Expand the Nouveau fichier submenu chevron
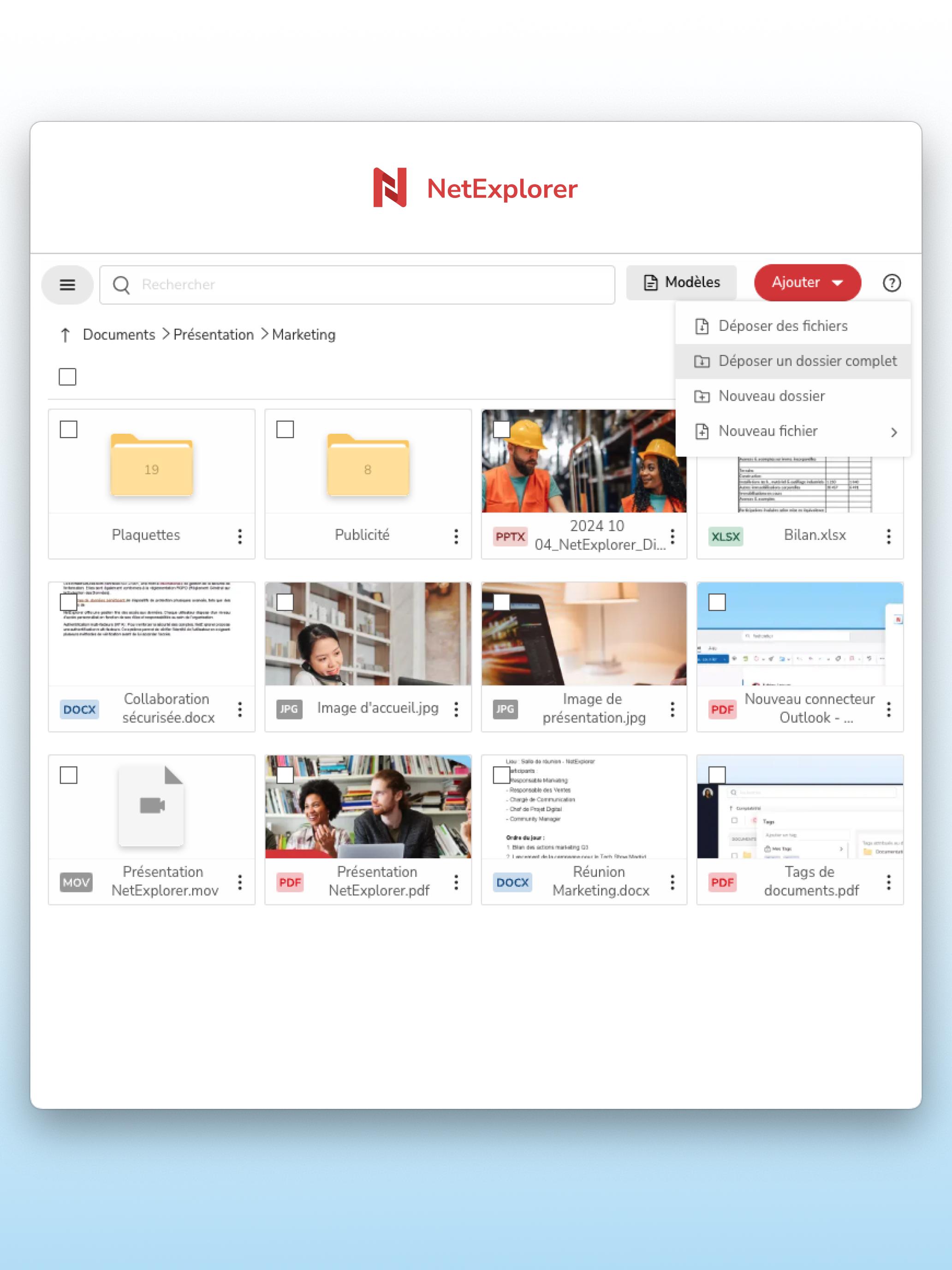This screenshot has height=1270, width=952. pos(893,432)
